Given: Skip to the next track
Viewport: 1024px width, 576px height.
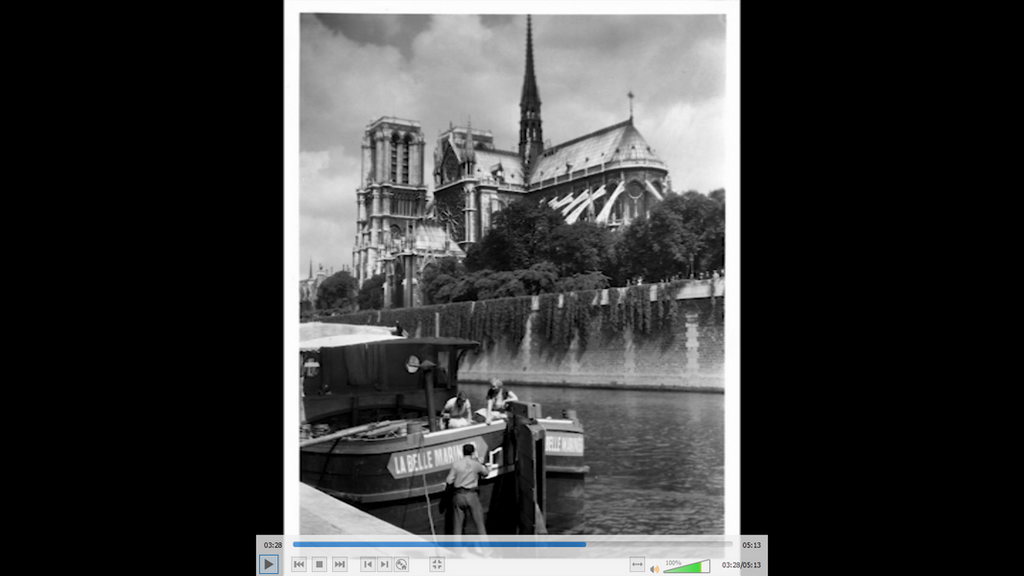Looking at the screenshot, I should tap(340, 564).
